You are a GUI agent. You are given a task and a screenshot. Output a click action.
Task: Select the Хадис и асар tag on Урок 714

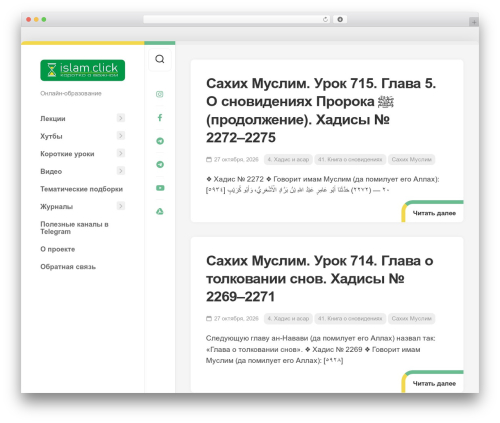click(x=288, y=318)
